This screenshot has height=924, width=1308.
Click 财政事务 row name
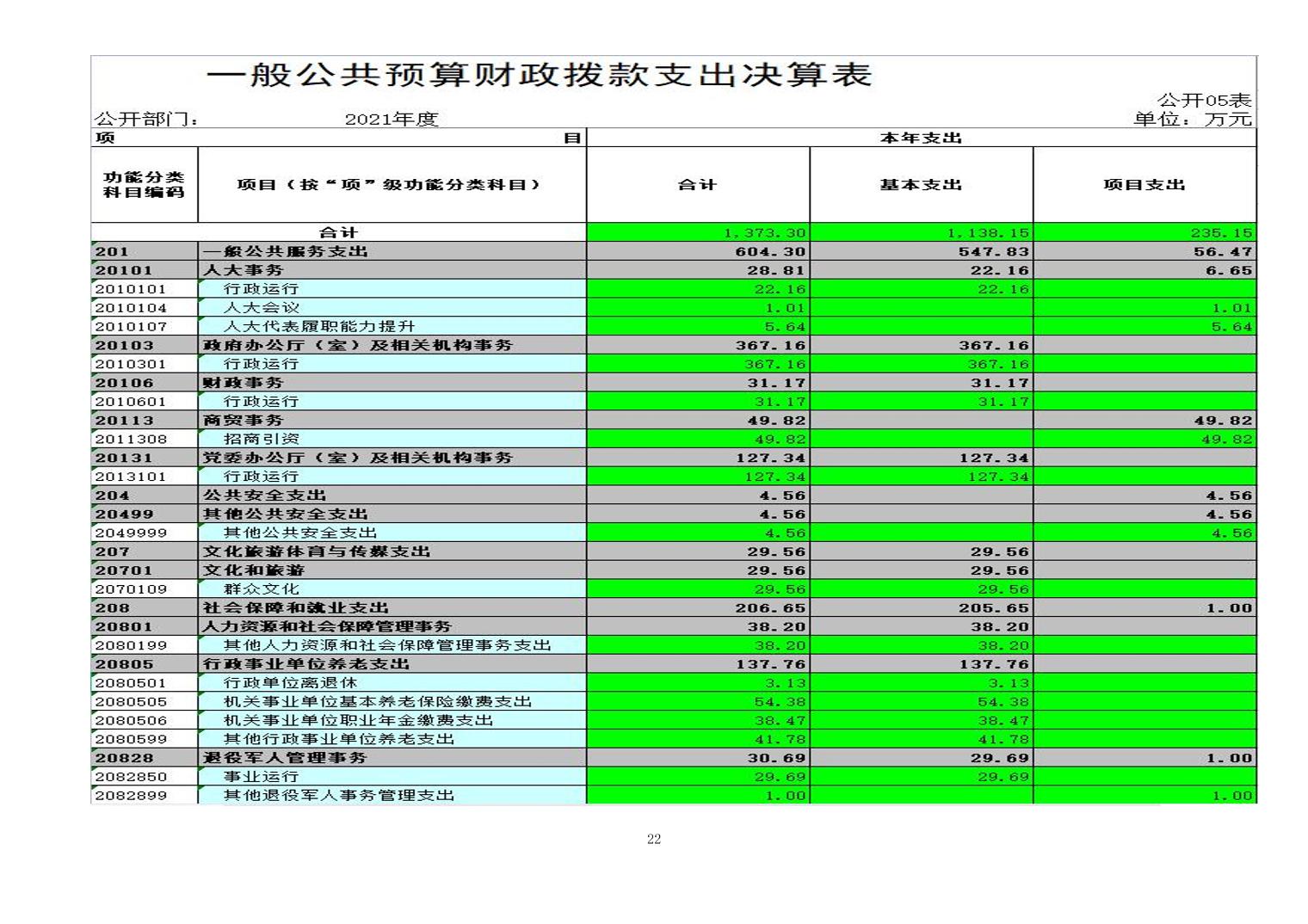click(243, 383)
